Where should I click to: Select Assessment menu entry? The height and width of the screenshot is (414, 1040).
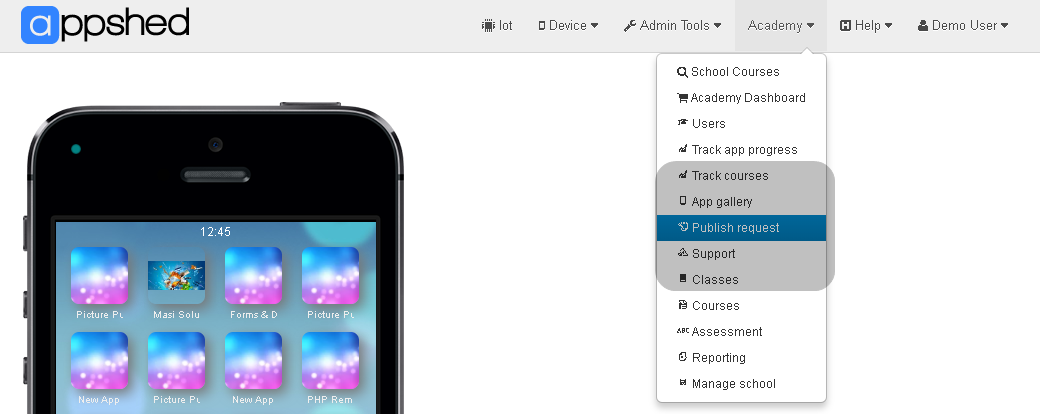[x=741, y=331]
